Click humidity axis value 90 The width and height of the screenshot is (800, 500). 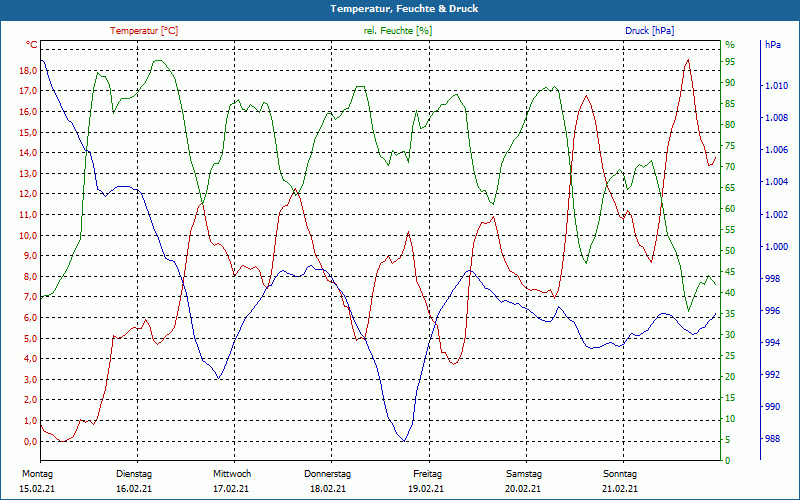[x=730, y=83]
